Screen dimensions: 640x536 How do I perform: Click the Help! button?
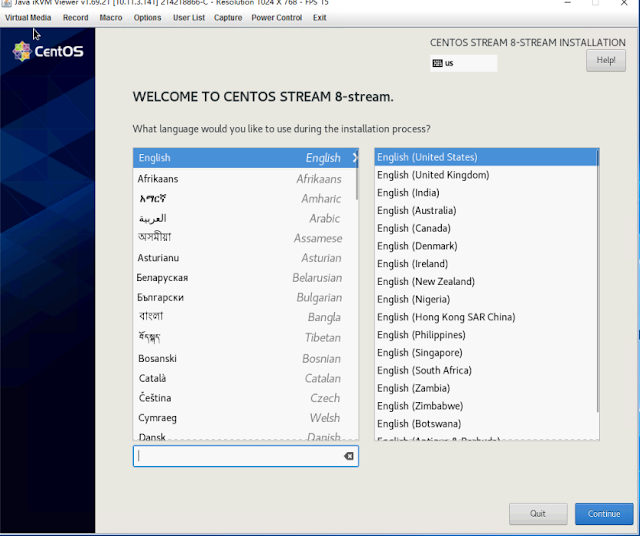pos(606,60)
